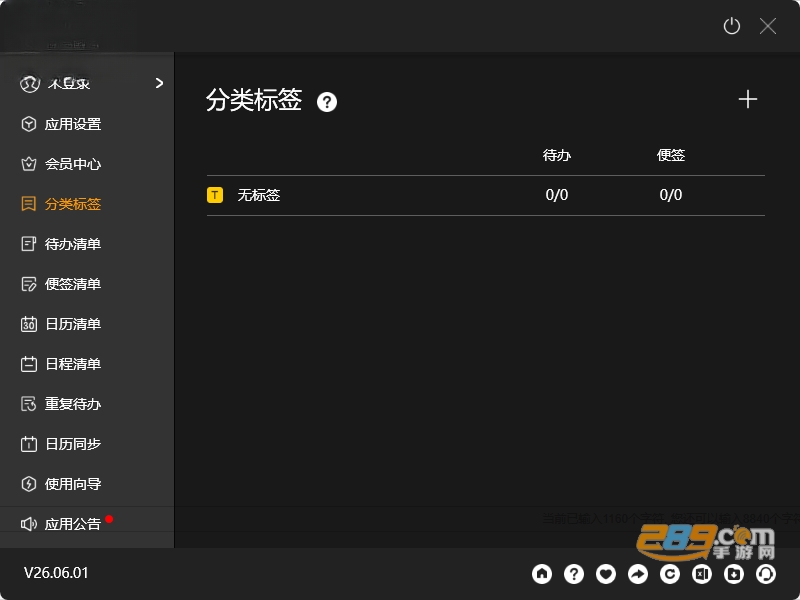Screen dimensions: 800x600
Task: Click the home icon in bottom bar
Action: [x=542, y=574]
